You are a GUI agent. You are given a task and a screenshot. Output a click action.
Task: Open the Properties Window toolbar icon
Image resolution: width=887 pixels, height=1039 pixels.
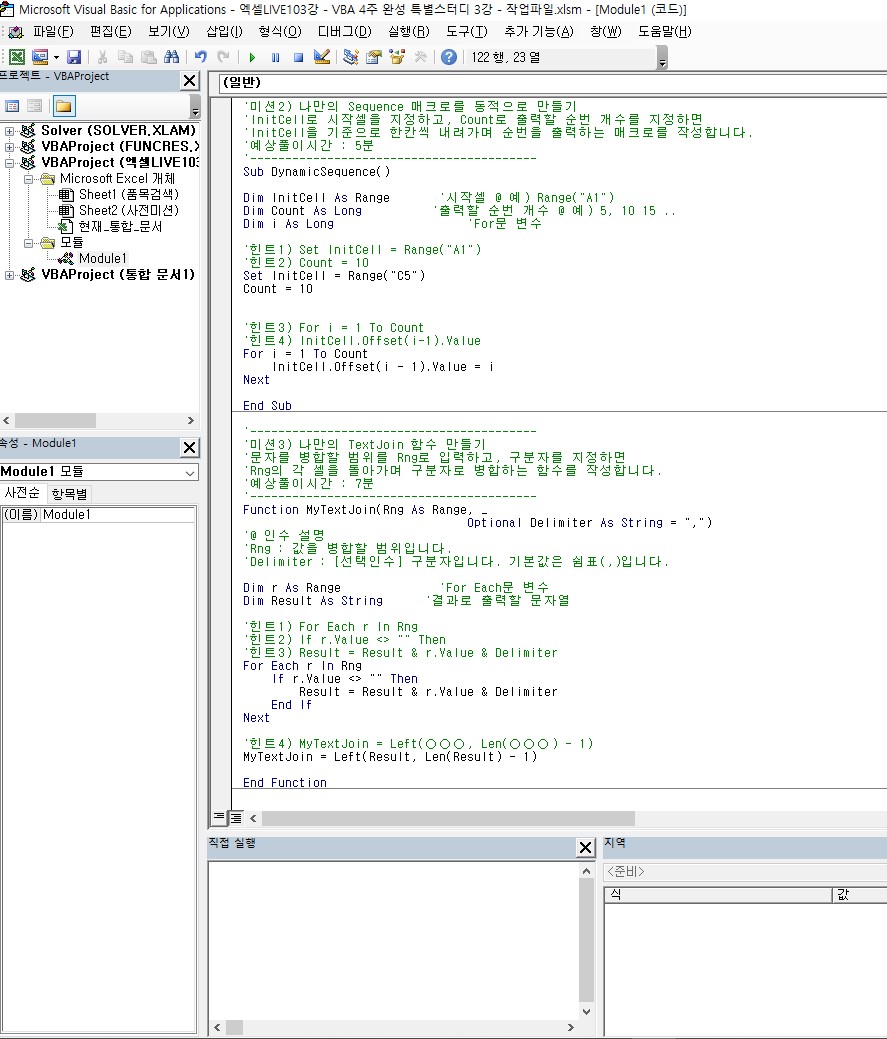(x=374, y=58)
